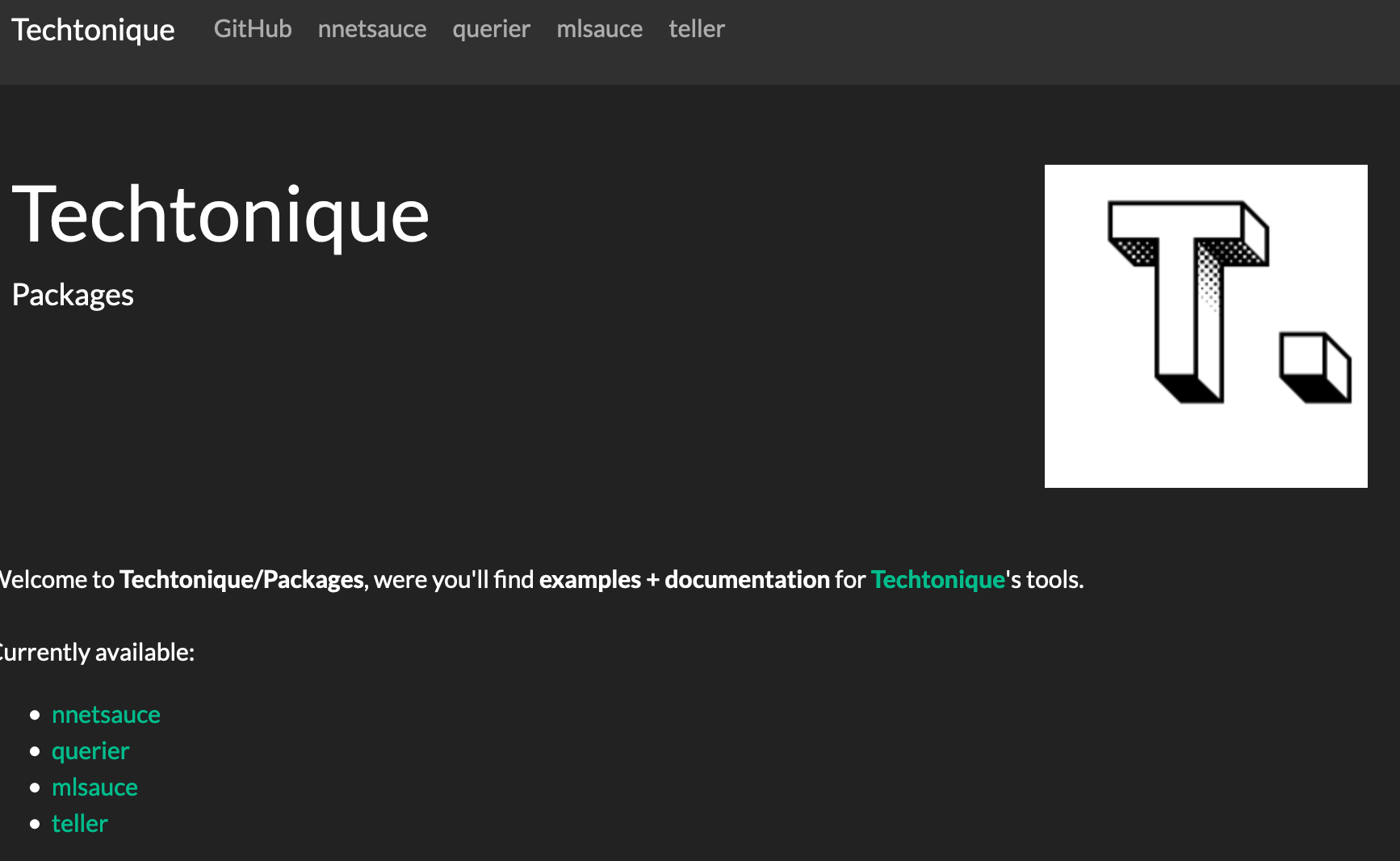Follow the querier link in the bullet list
Viewport: 1400px width, 861px height.
[x=90, y=750]
